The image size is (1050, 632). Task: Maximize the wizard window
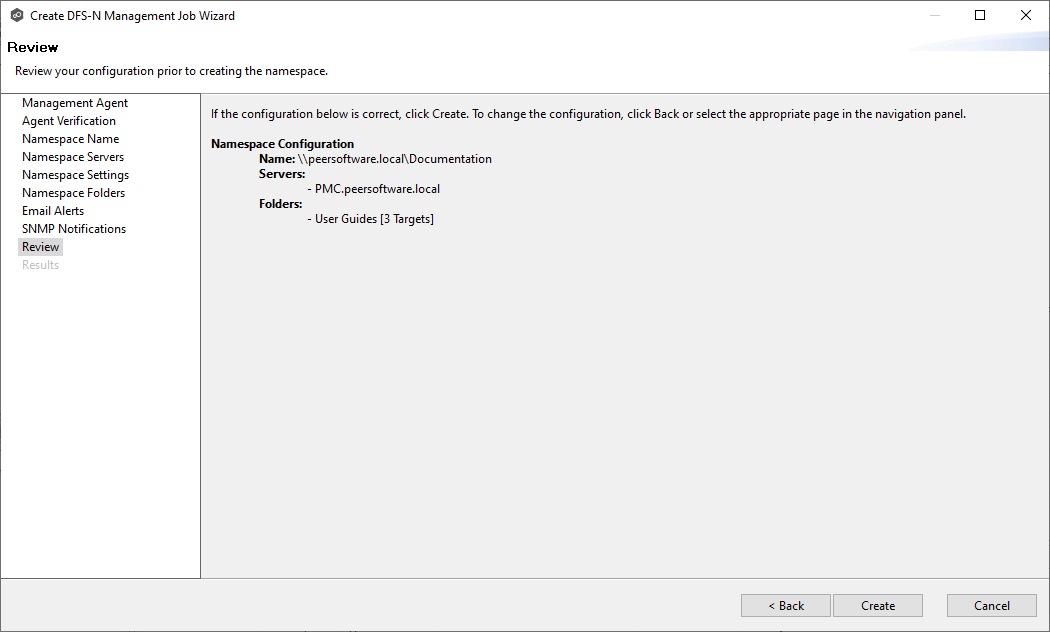(x=980, y=16)
